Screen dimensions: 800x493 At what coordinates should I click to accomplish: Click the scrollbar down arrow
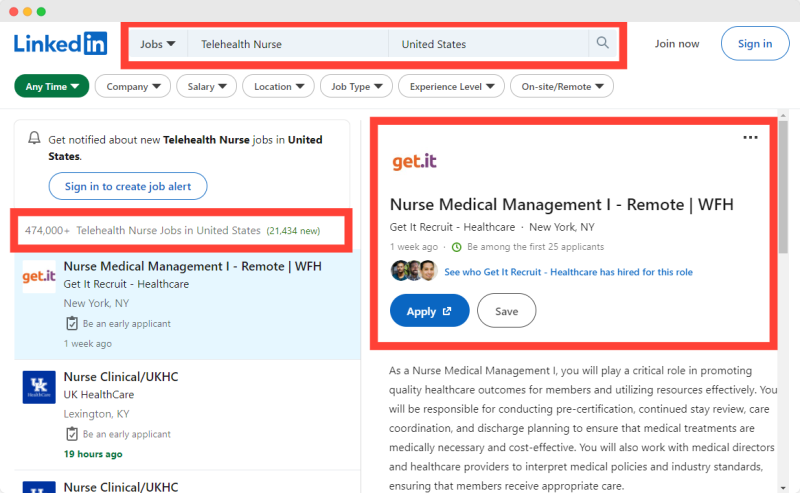[783, 488]
